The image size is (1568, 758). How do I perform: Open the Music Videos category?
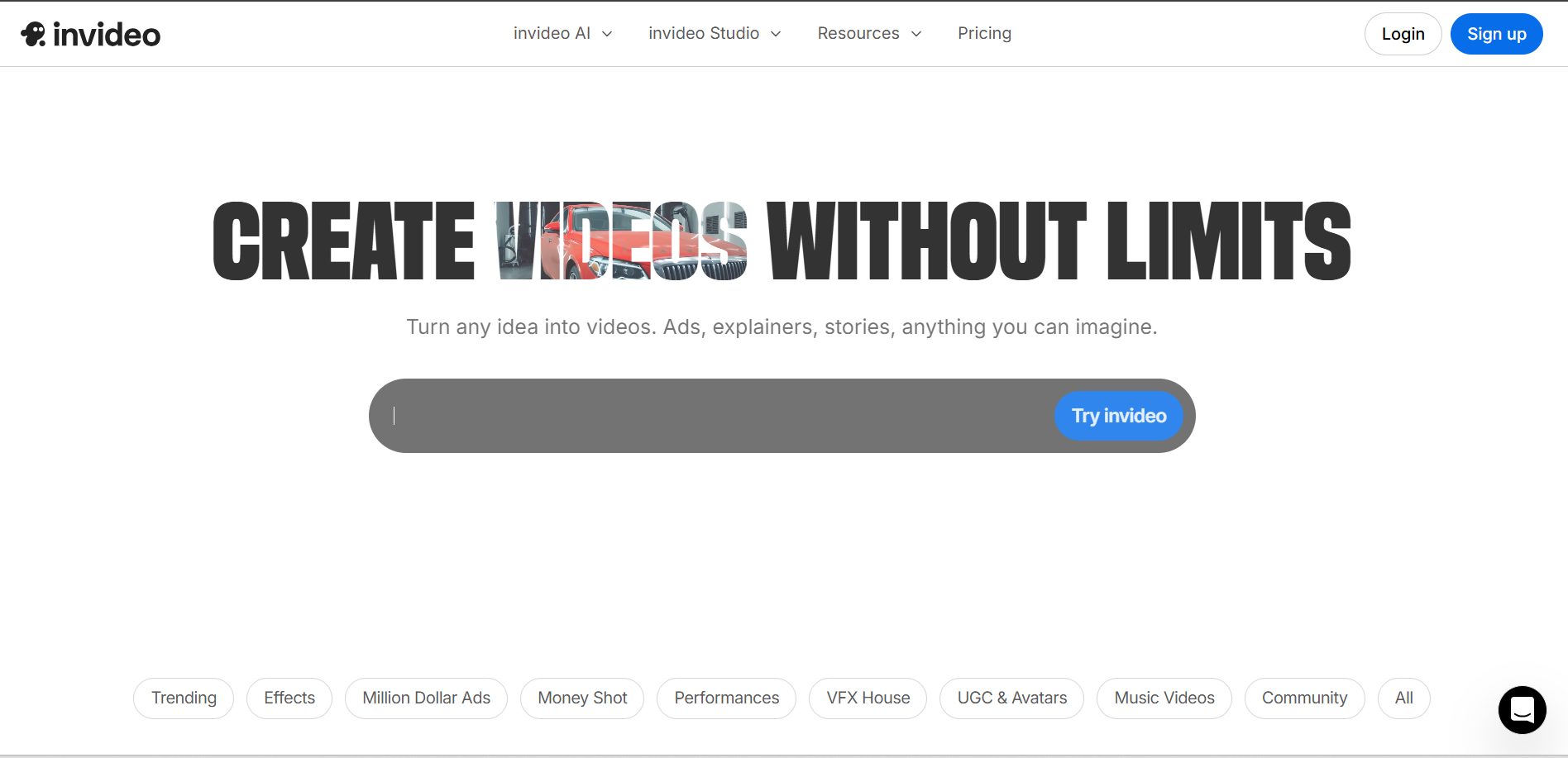click(1164, 698)
